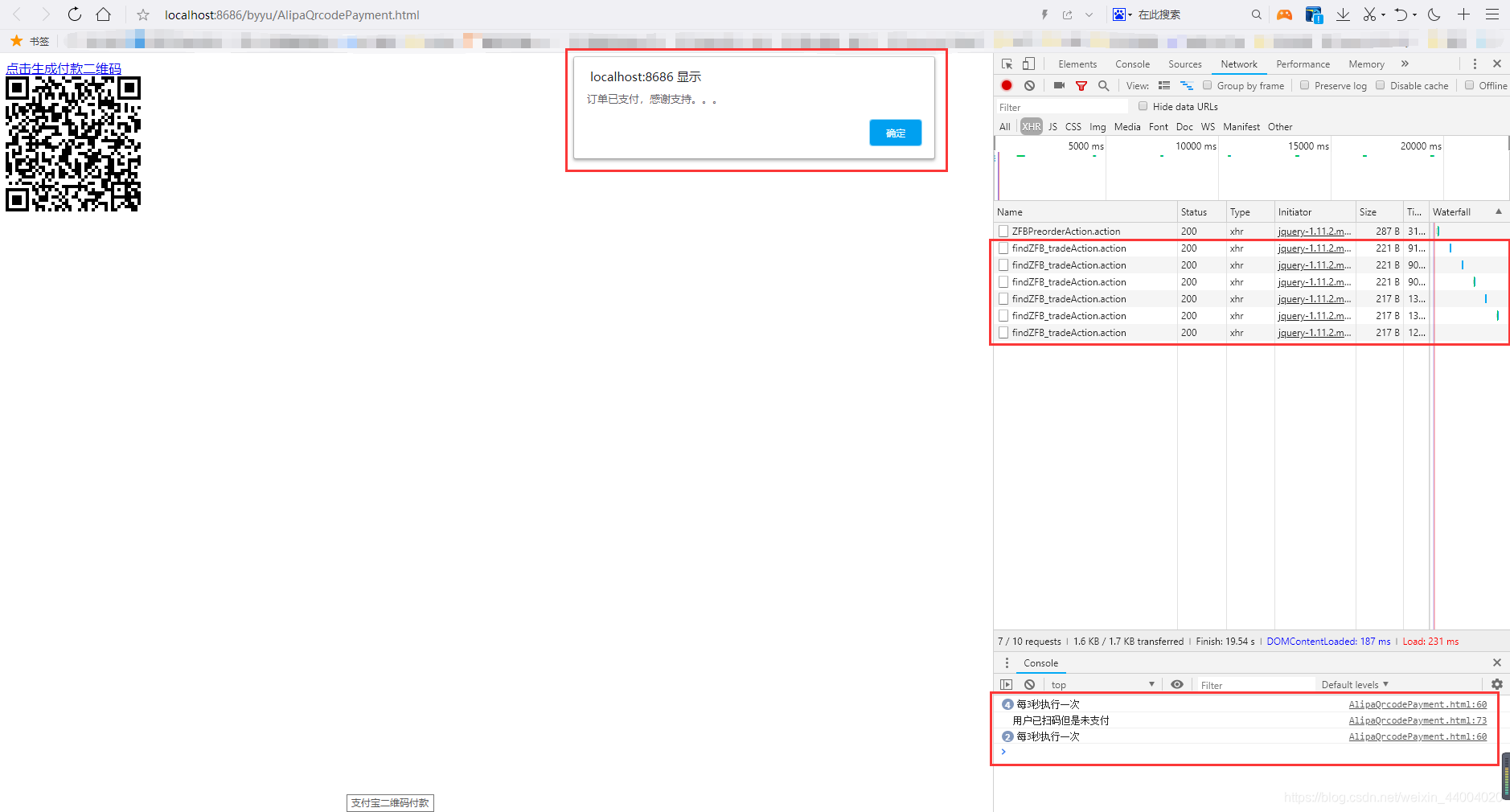Click the capture screenshots camera icon

(1059, 85)
